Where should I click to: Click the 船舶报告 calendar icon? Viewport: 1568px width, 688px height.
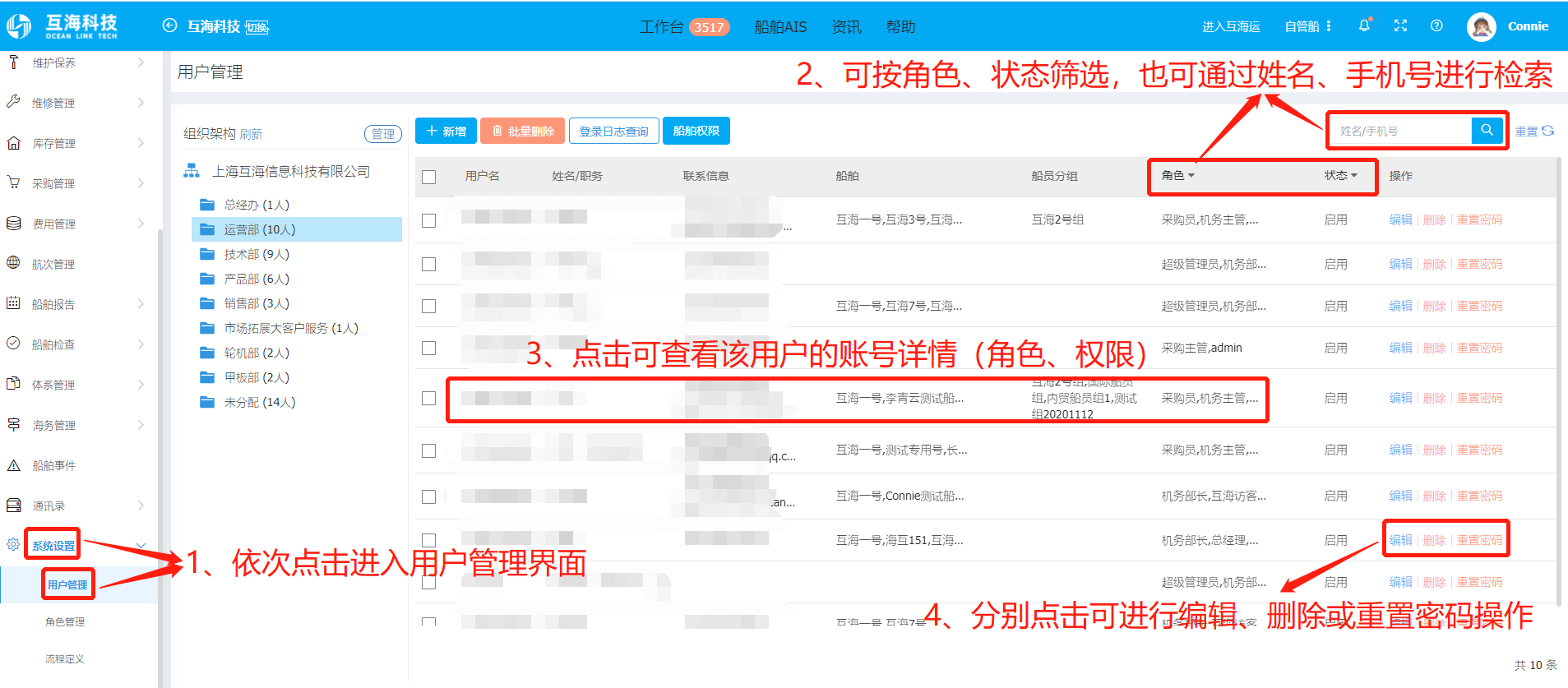point(13,303)
